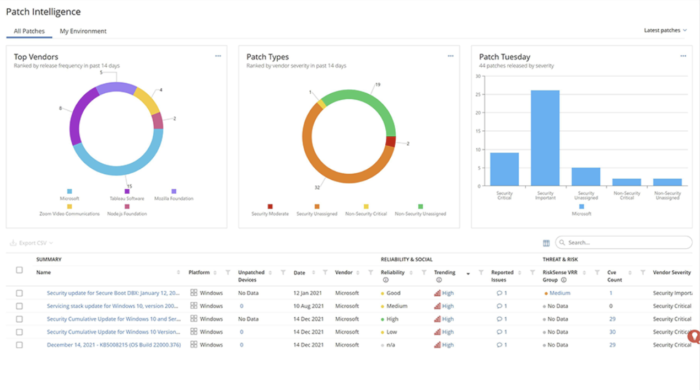Filter the Cve Count column

pyautogui.click(x=643, y=272)
